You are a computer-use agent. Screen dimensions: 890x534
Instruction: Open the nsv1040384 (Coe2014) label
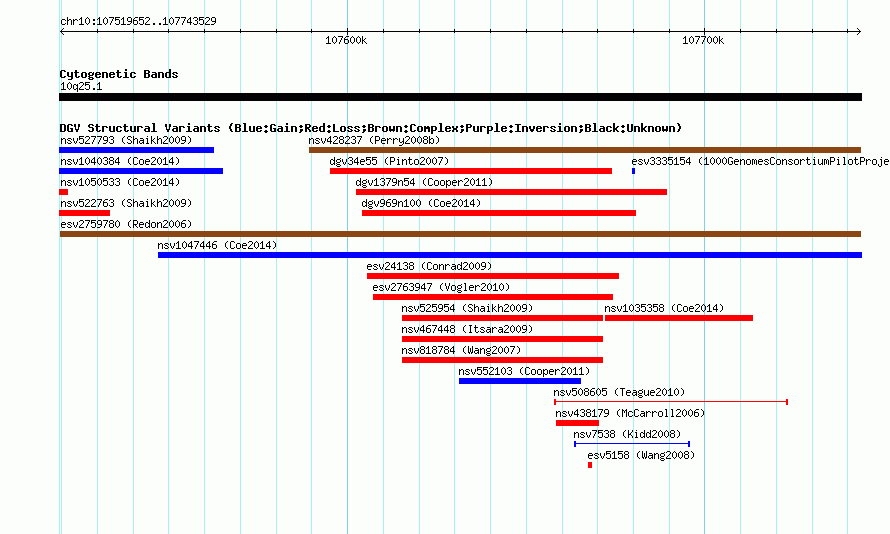[x=120, y=161]
